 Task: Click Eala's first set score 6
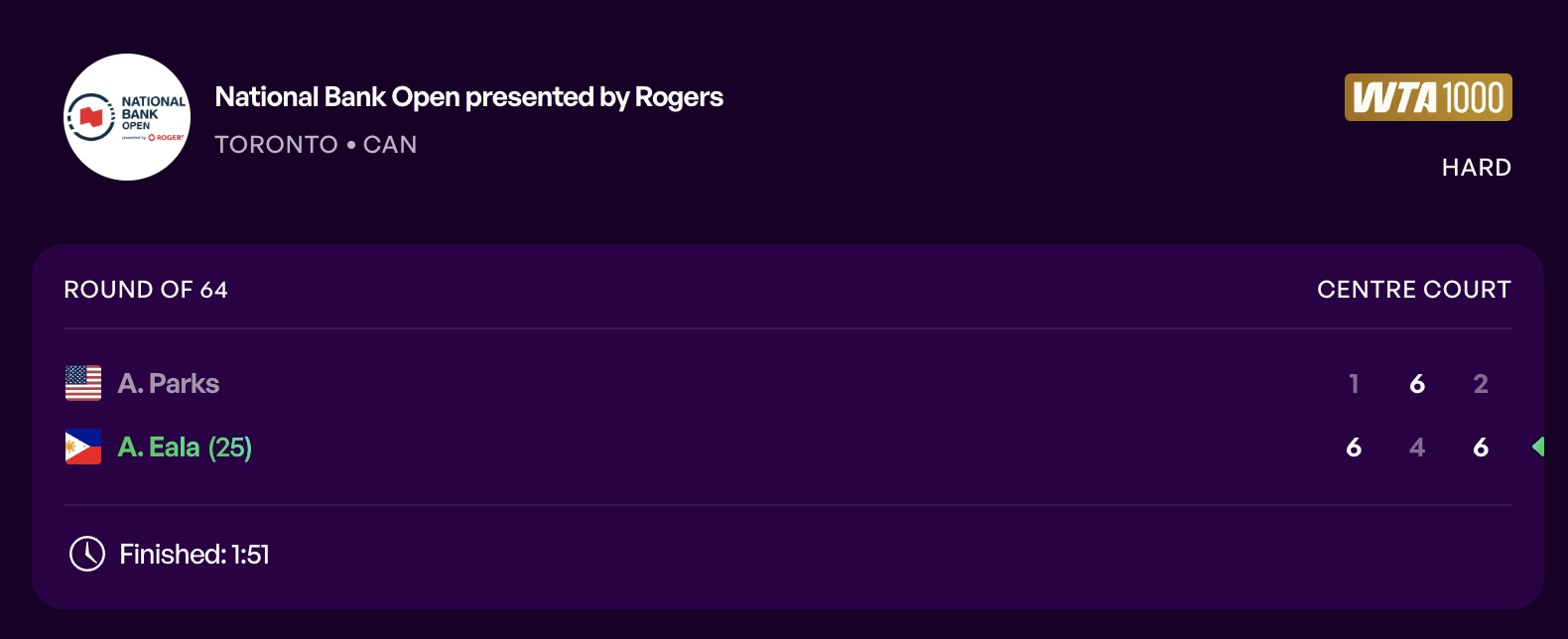(1354, 447)
